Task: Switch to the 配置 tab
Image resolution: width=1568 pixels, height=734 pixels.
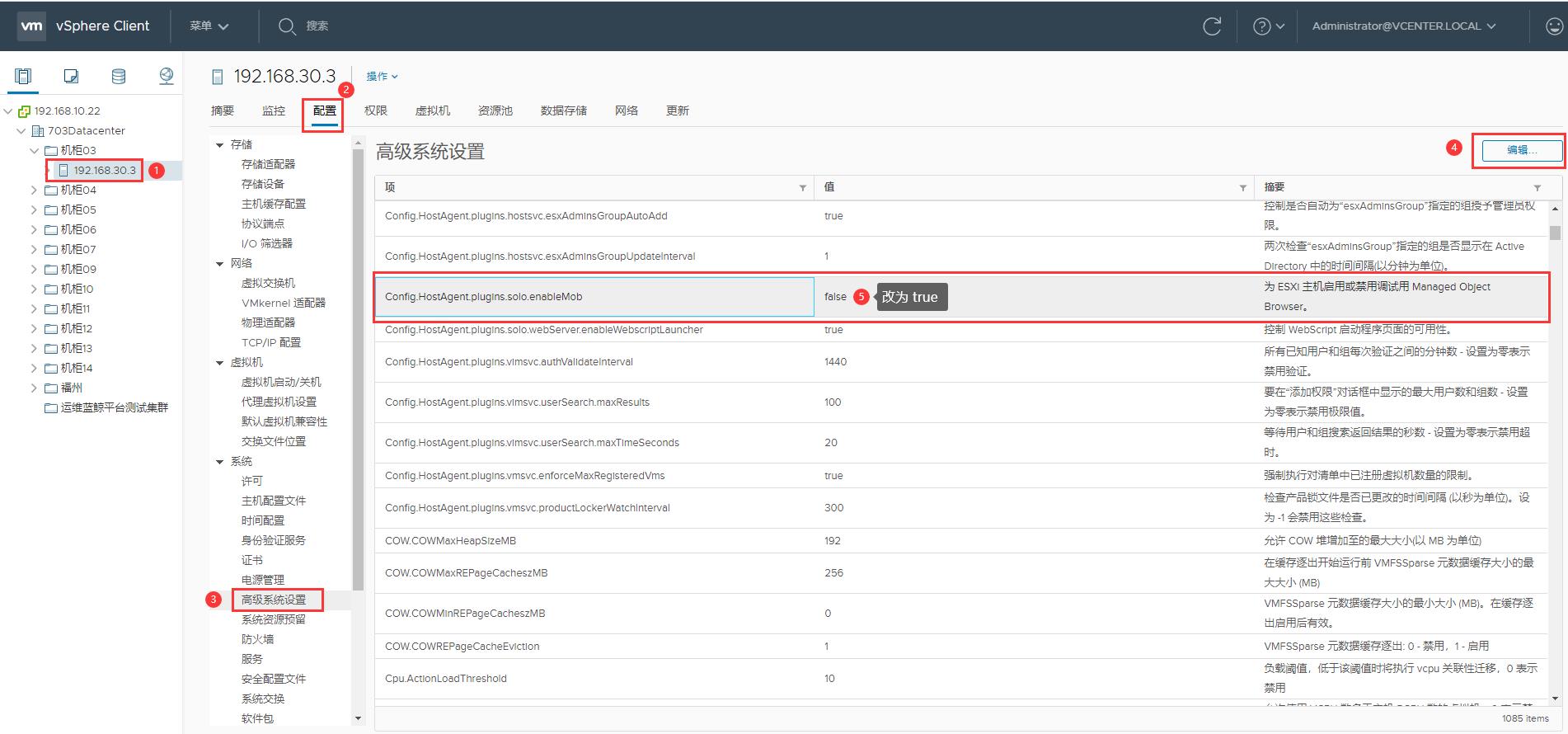Action: point(325,111)
